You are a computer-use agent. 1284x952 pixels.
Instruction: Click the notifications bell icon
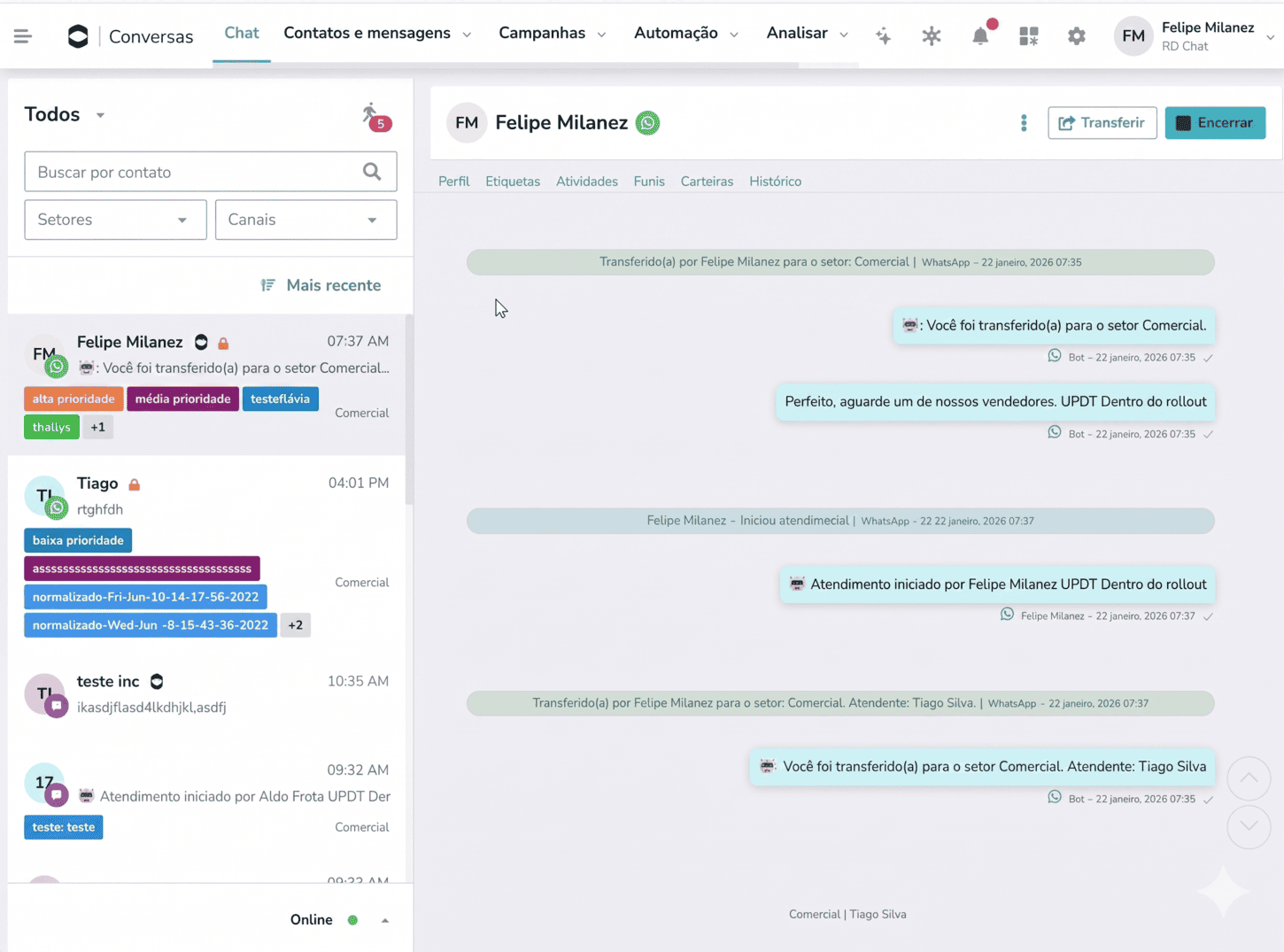(x=980, y=36)
